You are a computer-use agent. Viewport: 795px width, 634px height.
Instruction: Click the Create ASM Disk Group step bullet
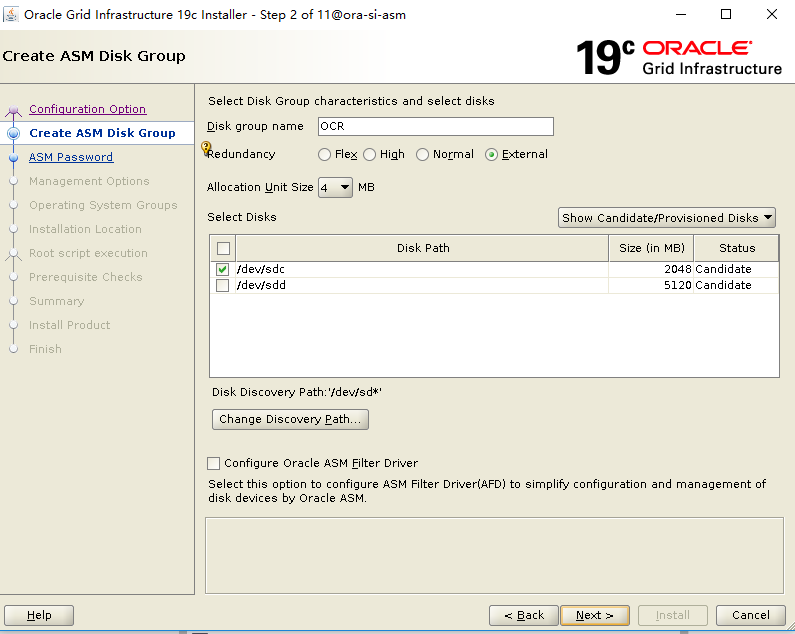(x=14, y=133)
